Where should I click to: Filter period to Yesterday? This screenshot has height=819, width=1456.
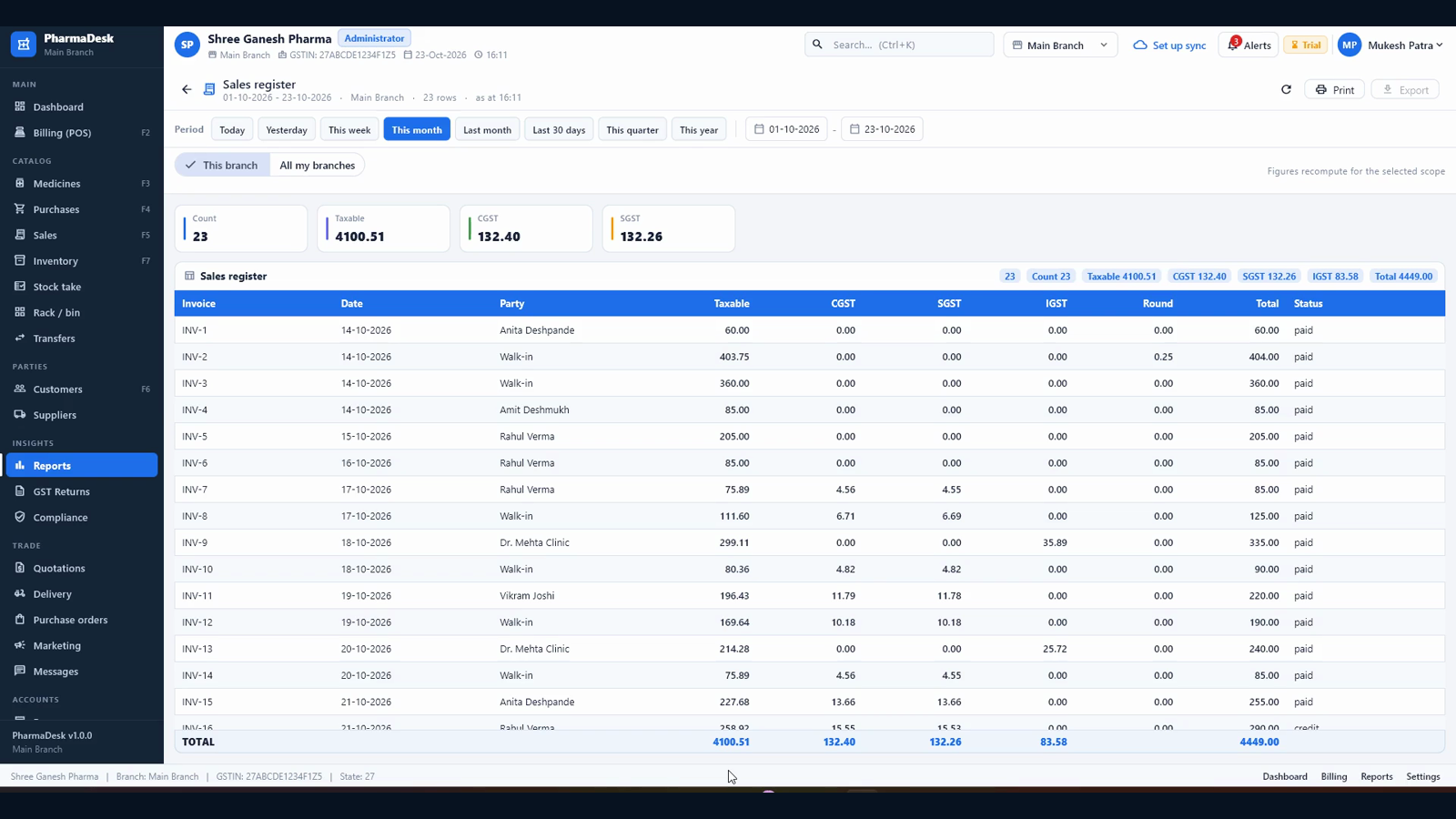pyautogui.click(x=287, y=129)
